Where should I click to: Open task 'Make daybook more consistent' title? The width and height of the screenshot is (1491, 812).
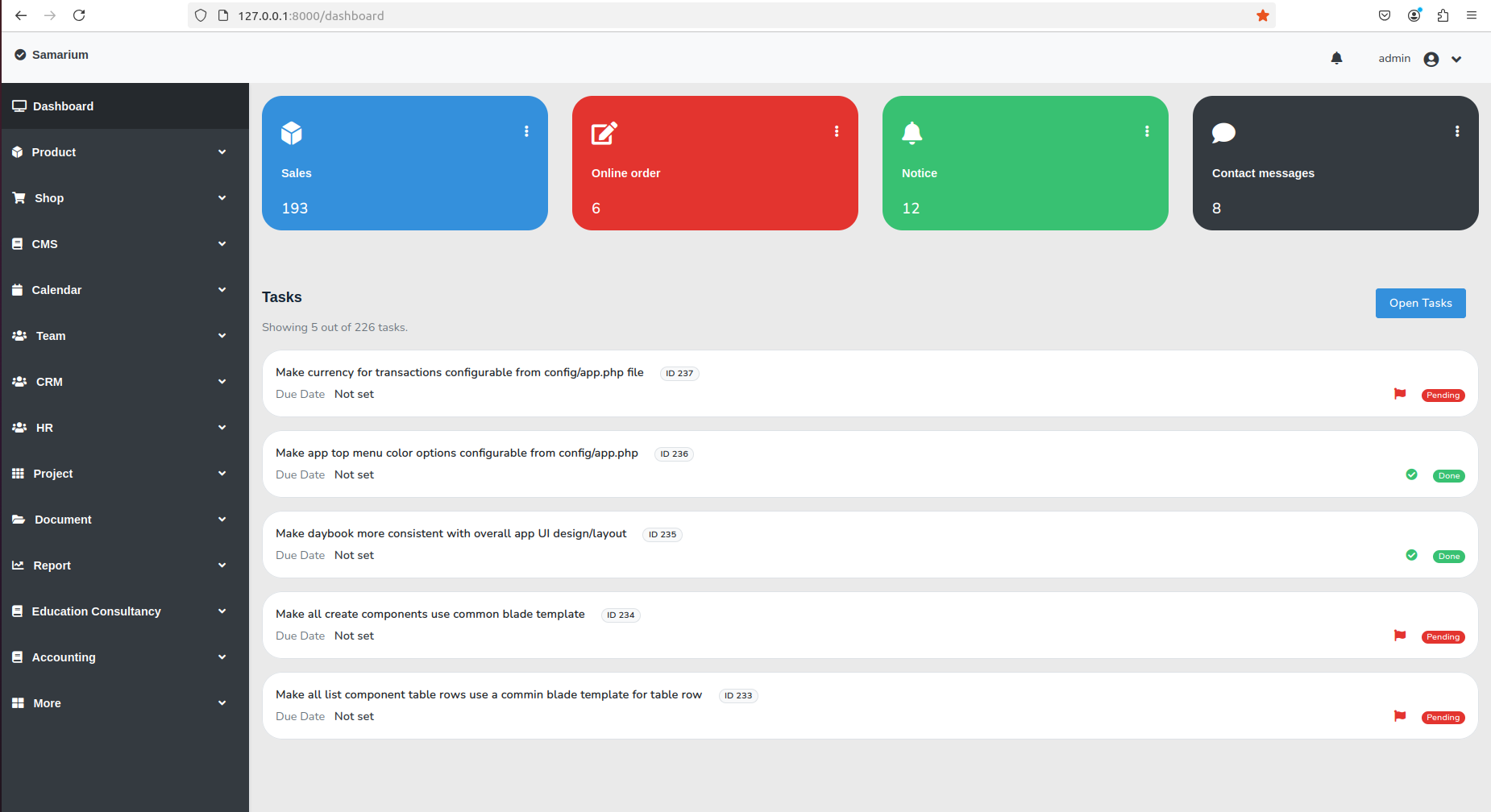tap(451, 533)
